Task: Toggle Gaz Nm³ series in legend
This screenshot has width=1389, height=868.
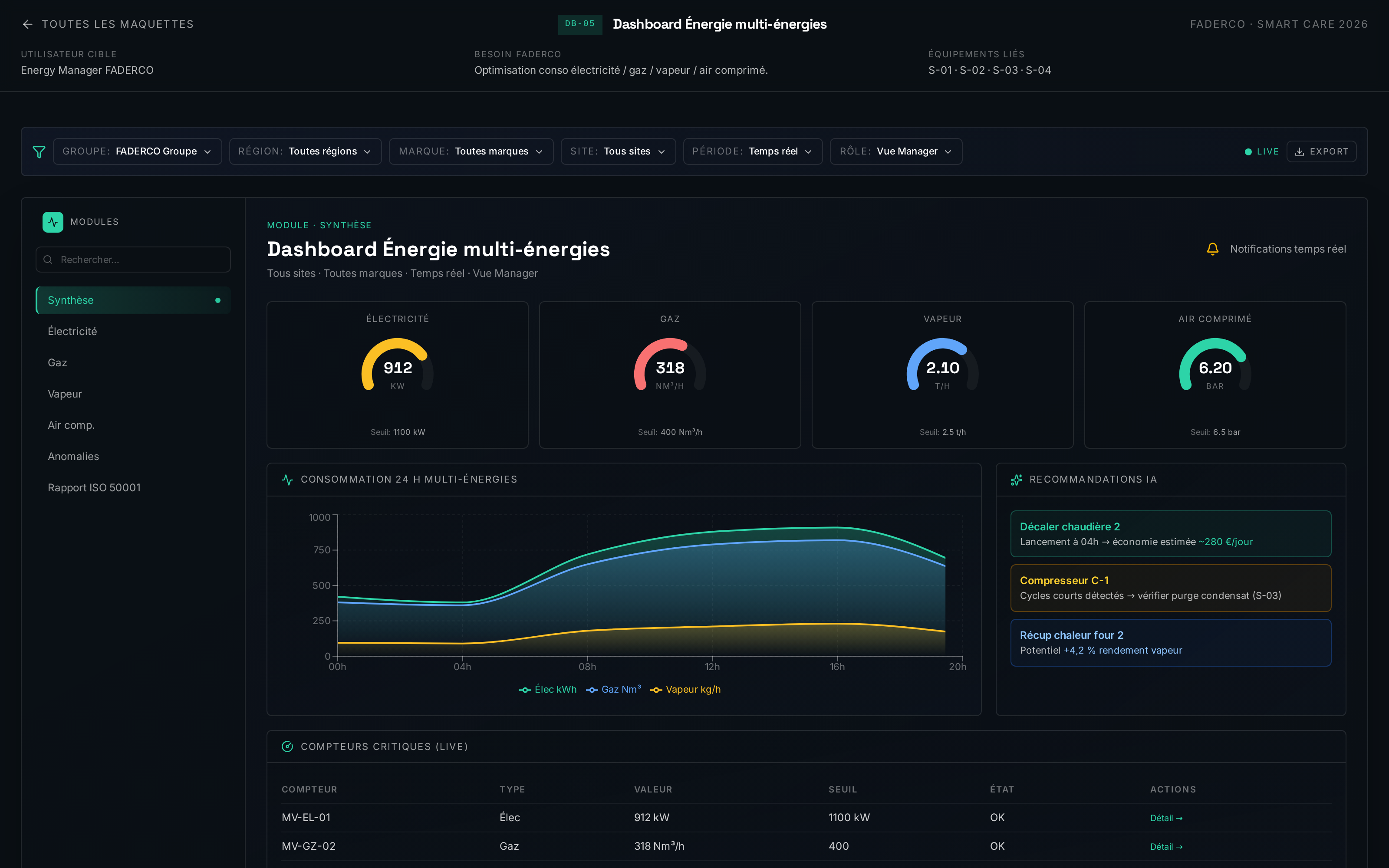Action: coord(613,690)
